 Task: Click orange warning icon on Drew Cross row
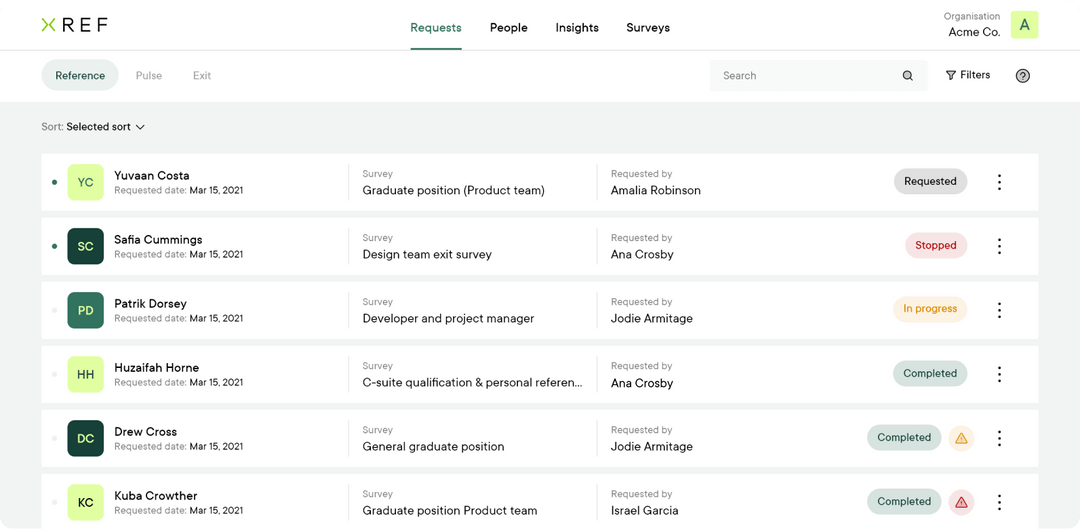point(962,438)
